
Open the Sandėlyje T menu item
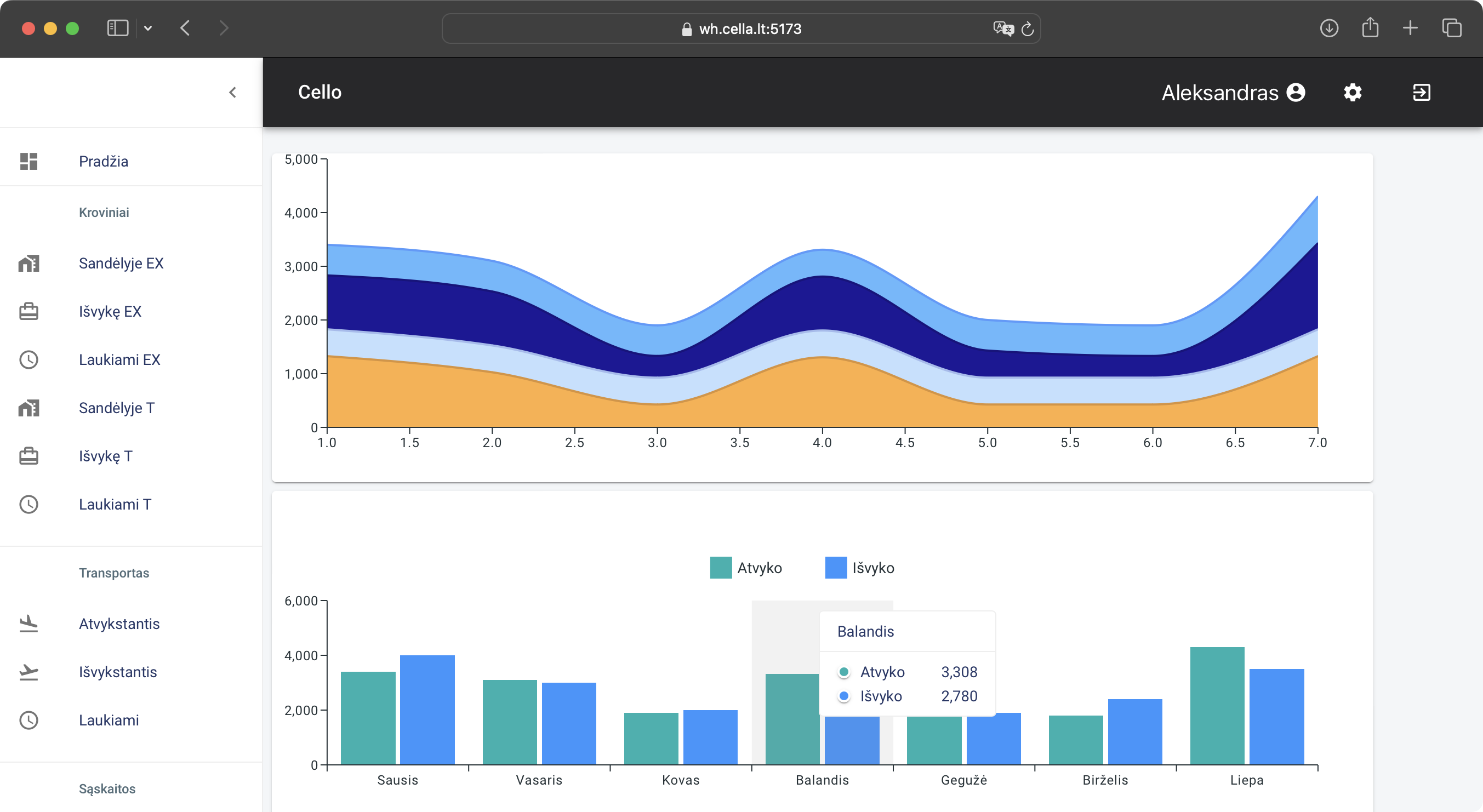(x=116, y=408)
